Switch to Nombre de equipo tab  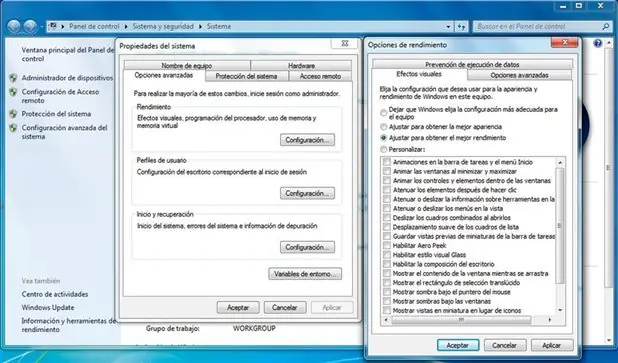187,66
